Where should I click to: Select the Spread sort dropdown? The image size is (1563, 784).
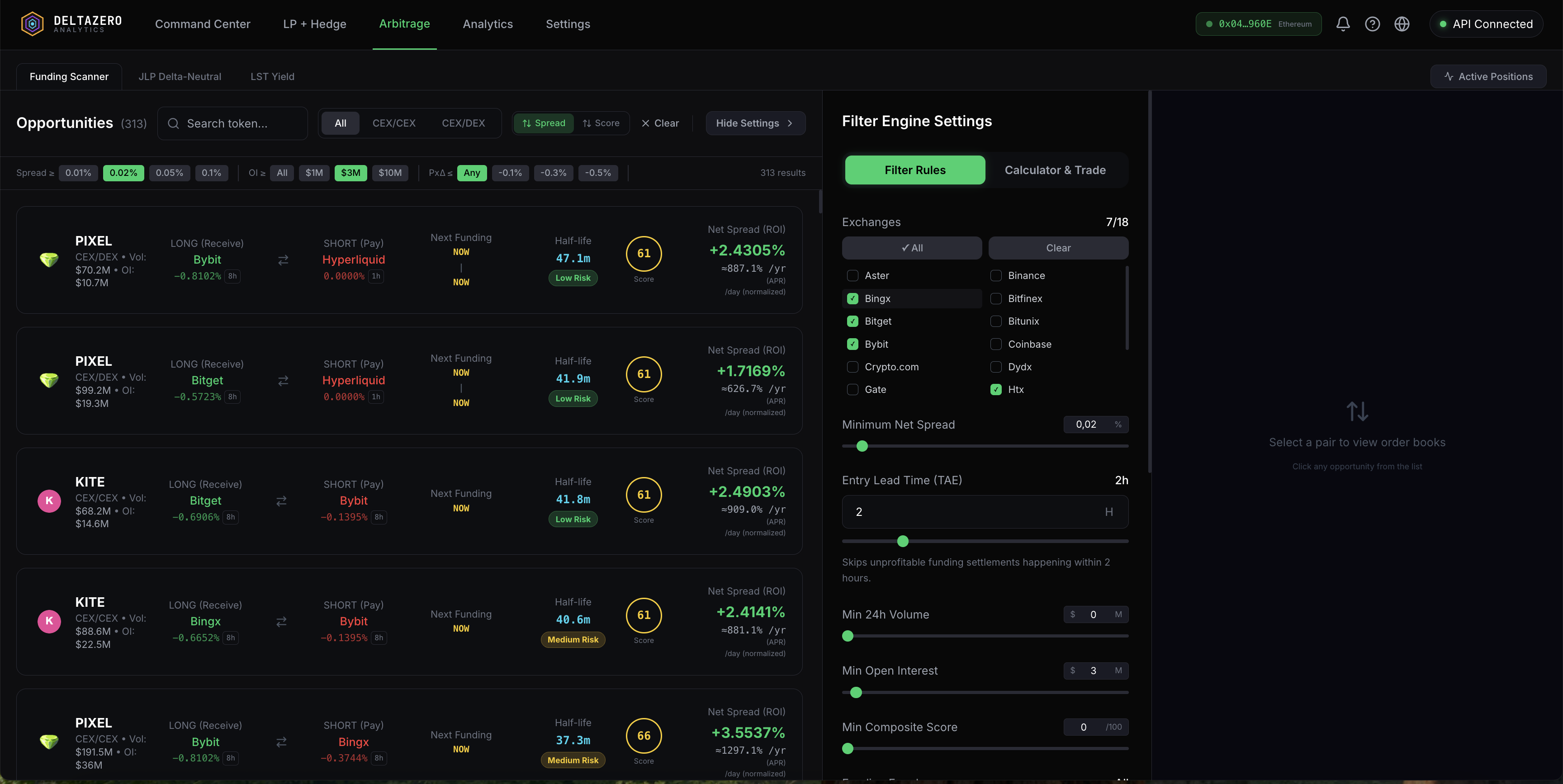tap(544, 123)
